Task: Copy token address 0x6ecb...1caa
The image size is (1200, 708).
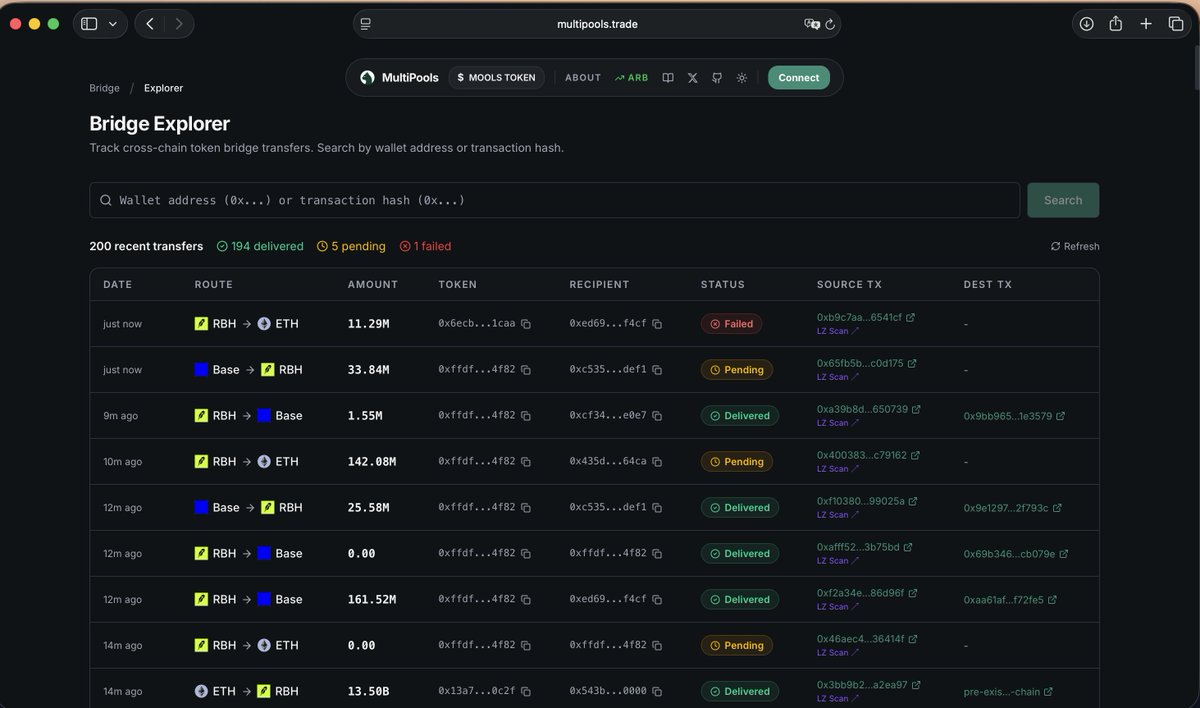Action: pos(526,324)
